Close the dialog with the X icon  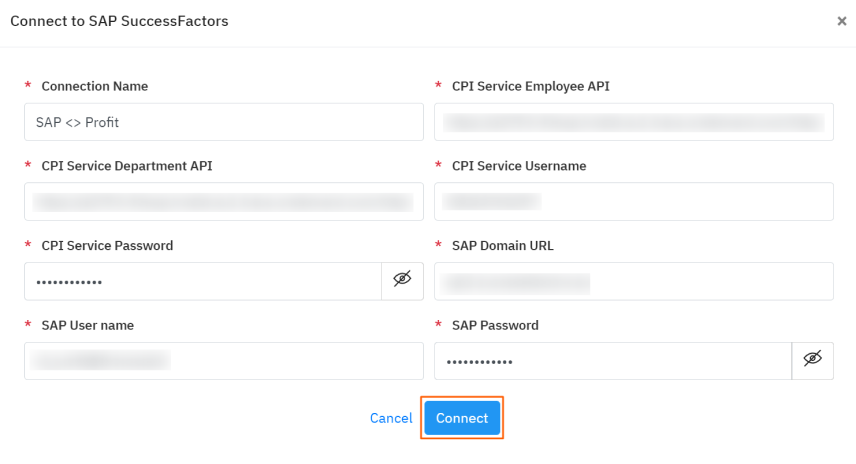(842, 21)
